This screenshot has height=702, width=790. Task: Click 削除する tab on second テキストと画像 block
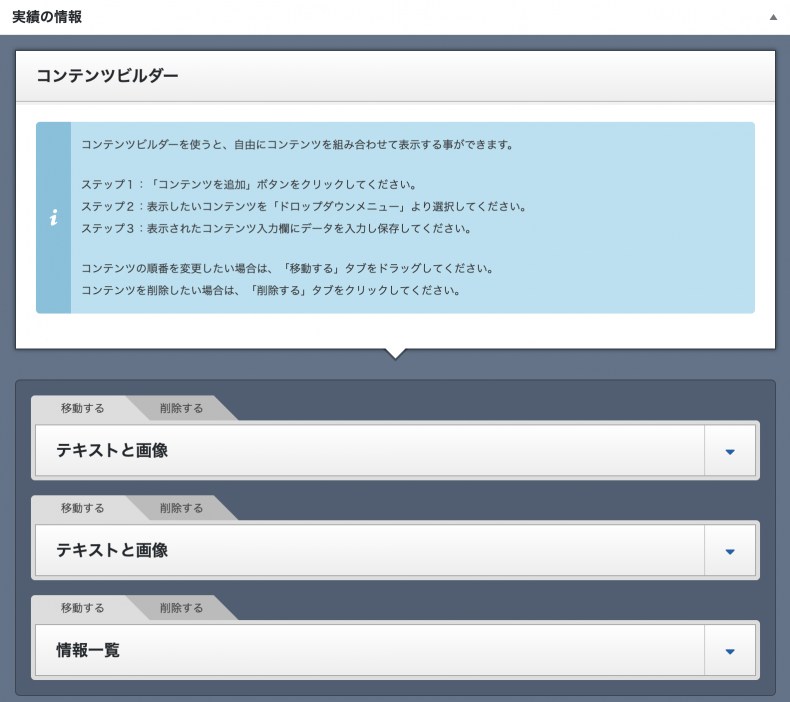click(181, 508)
